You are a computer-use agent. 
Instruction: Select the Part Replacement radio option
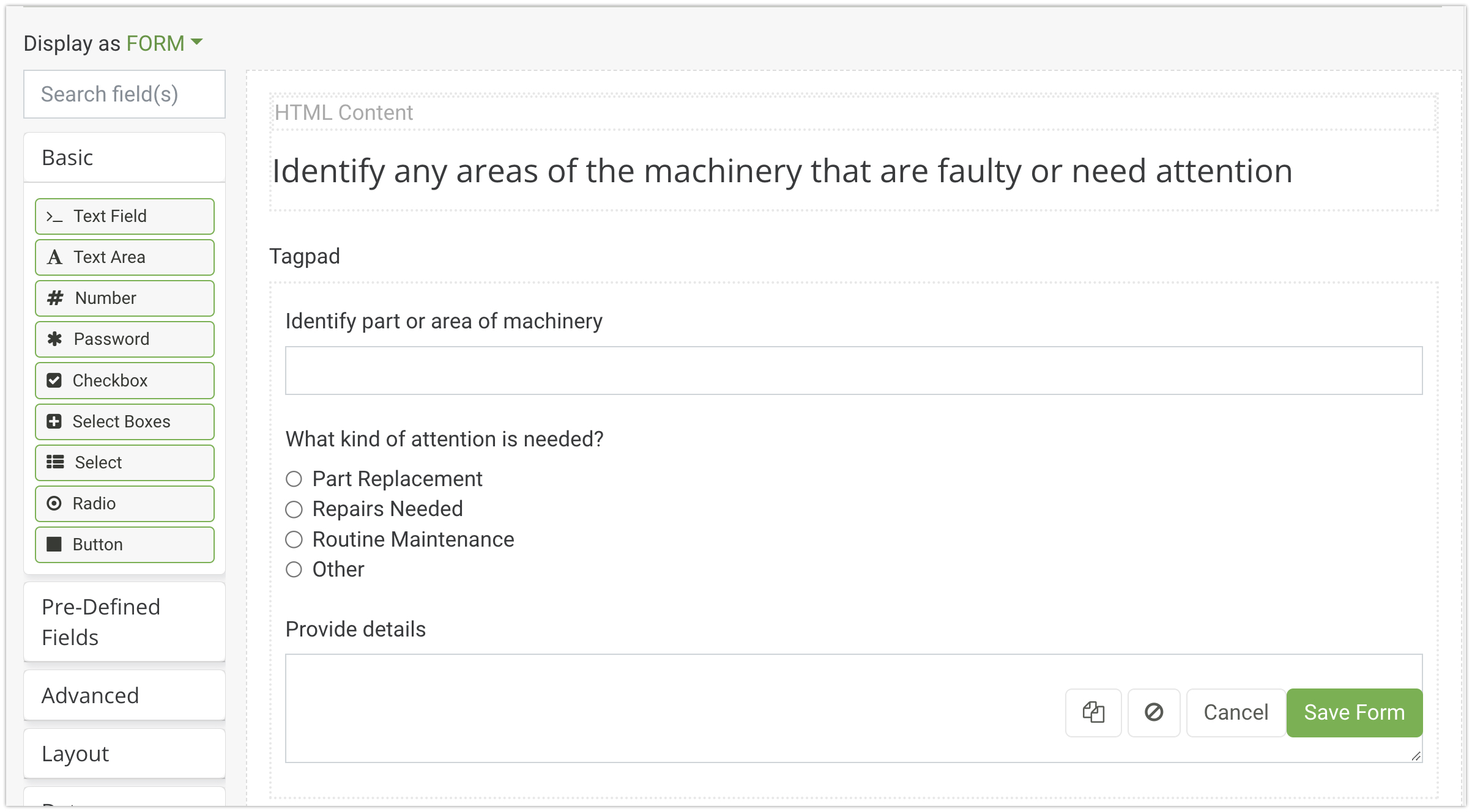click(294, 479)
